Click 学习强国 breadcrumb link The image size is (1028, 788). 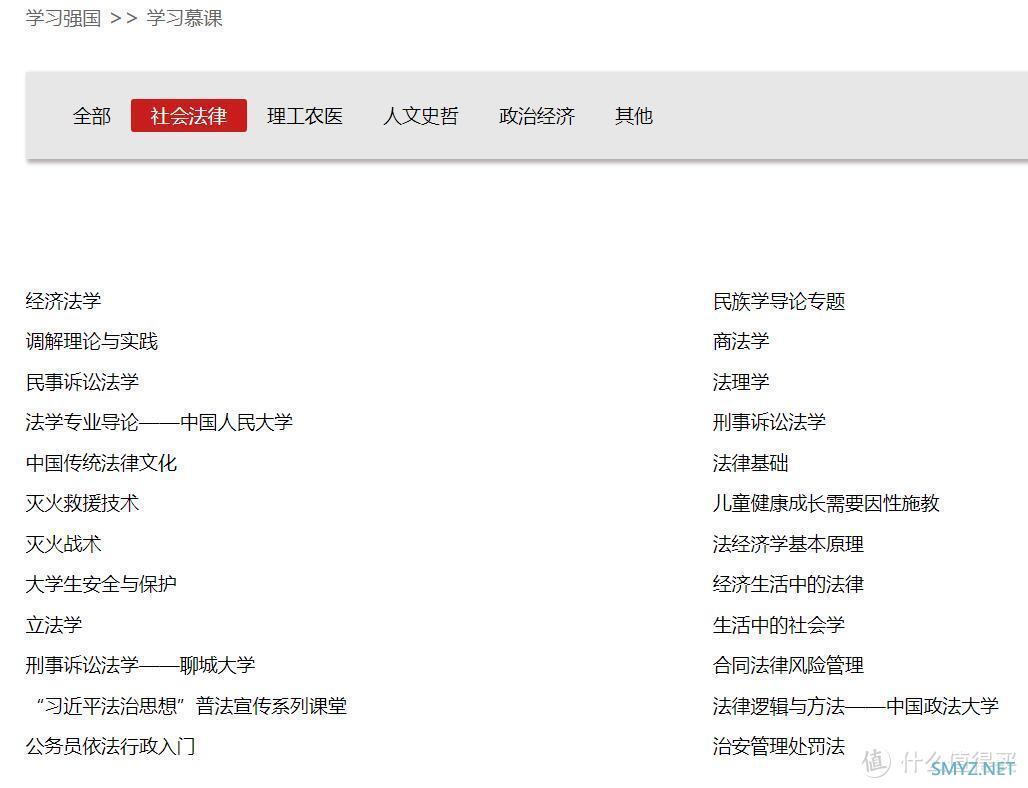point(63,18)
